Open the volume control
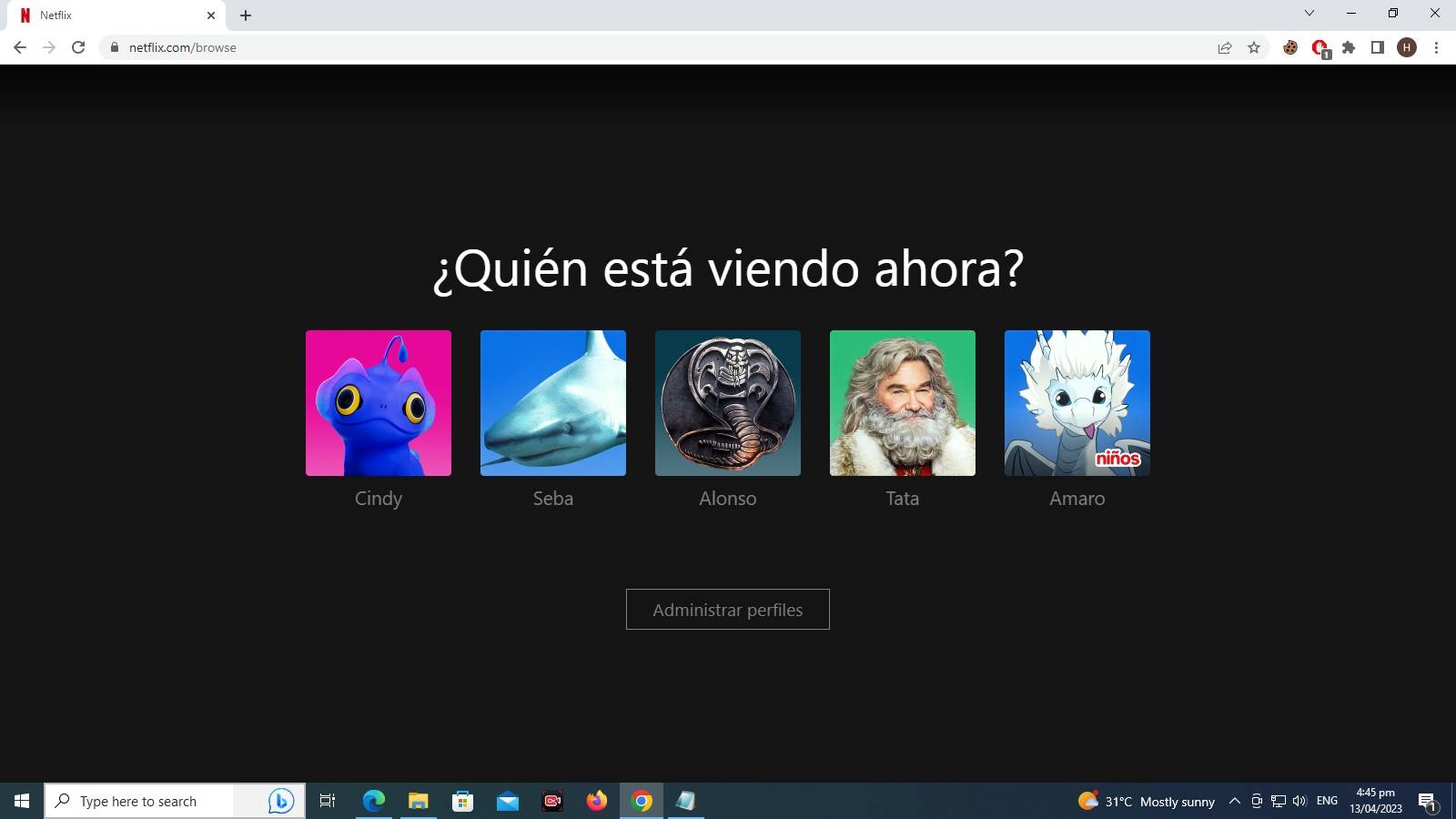This screenshot has width=1456, height=819. [x=1299, y=801]
